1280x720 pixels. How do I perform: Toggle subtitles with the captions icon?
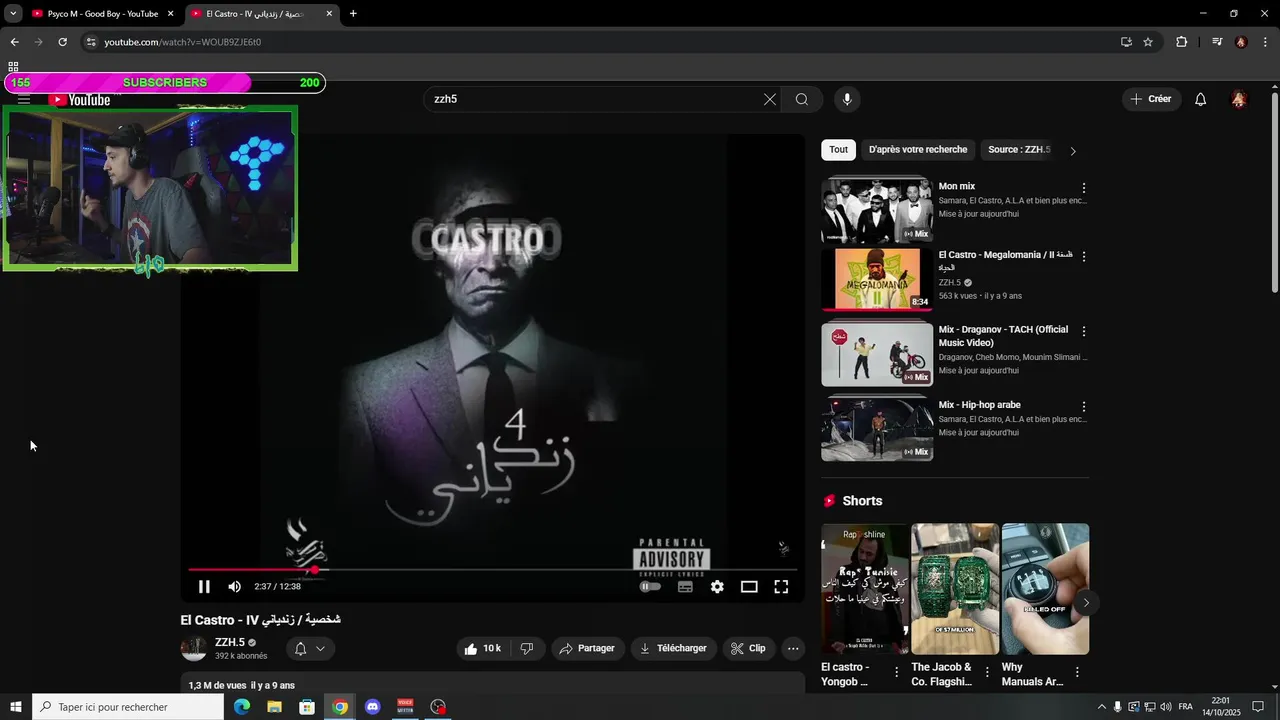pos(685,587)
